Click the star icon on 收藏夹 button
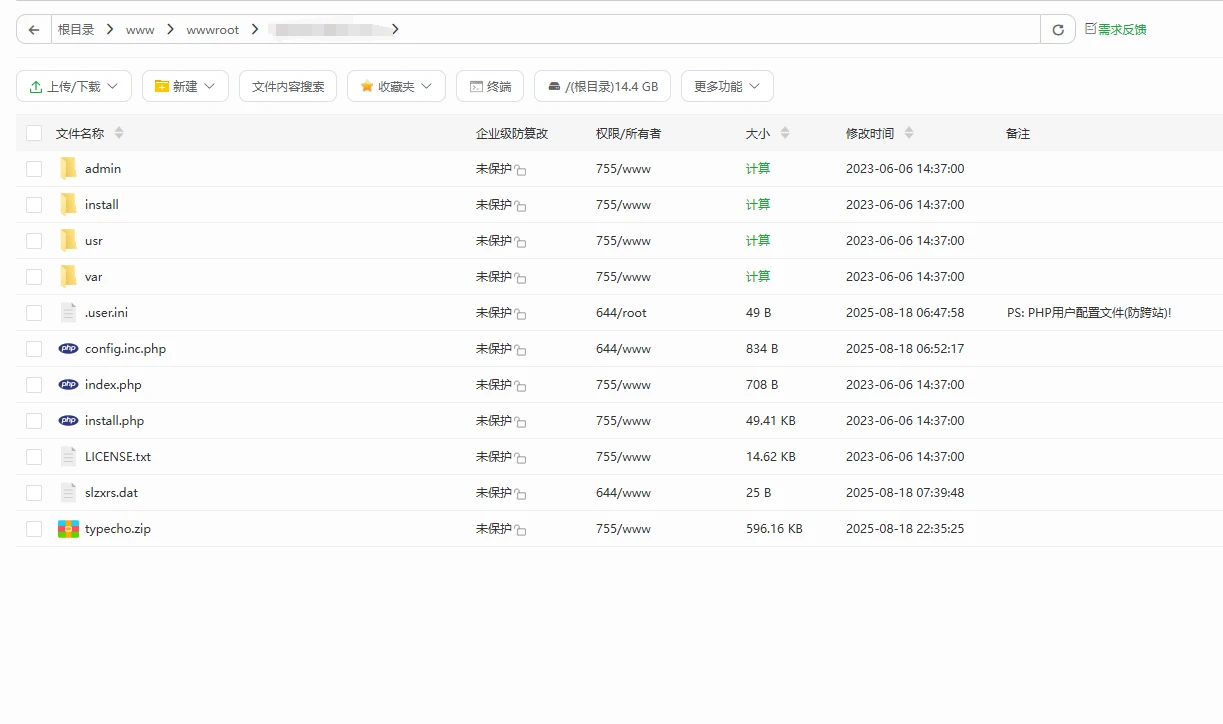 (366, 86)
